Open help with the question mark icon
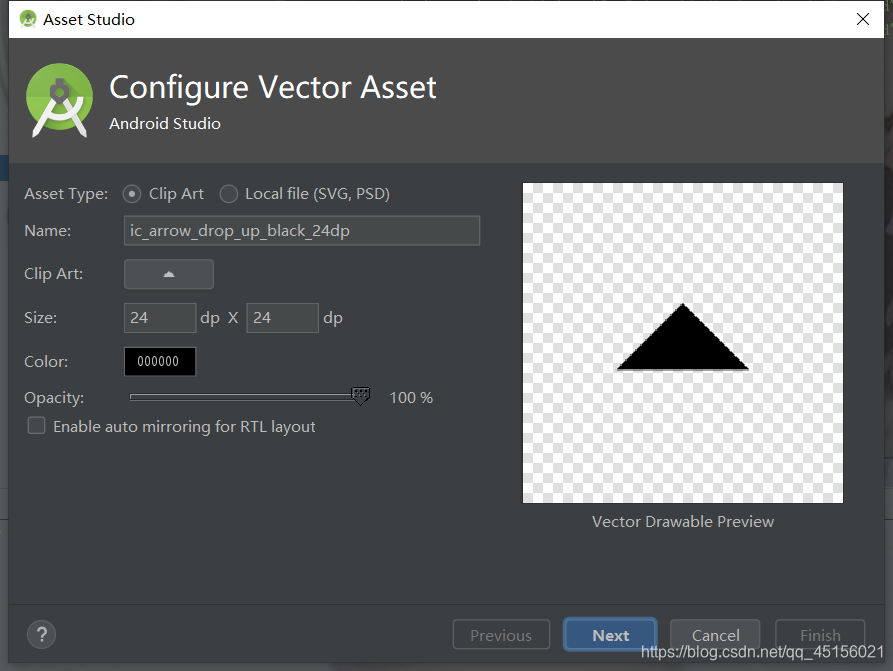 [42, 635]
